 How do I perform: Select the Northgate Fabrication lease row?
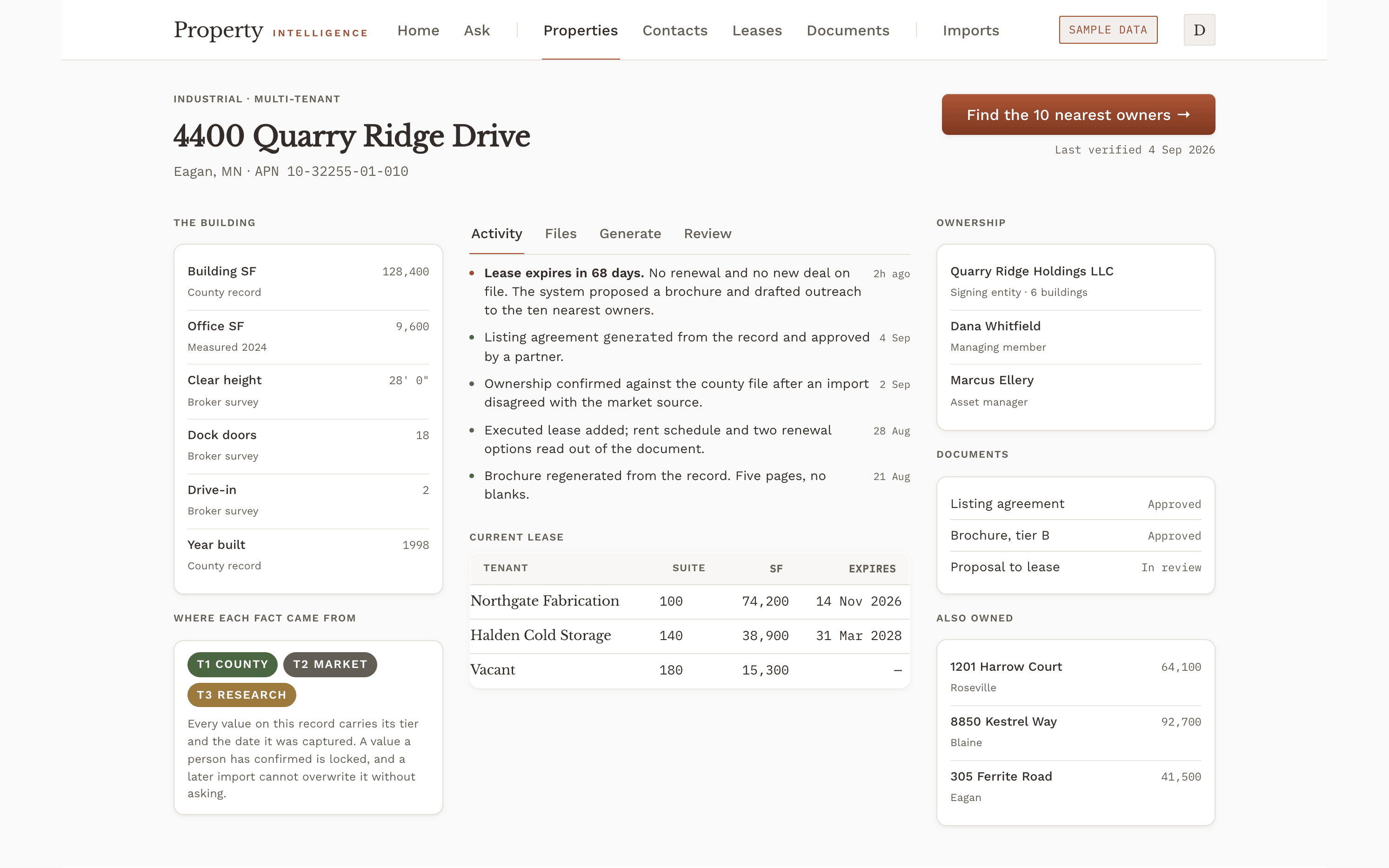[x=689, y=601]
